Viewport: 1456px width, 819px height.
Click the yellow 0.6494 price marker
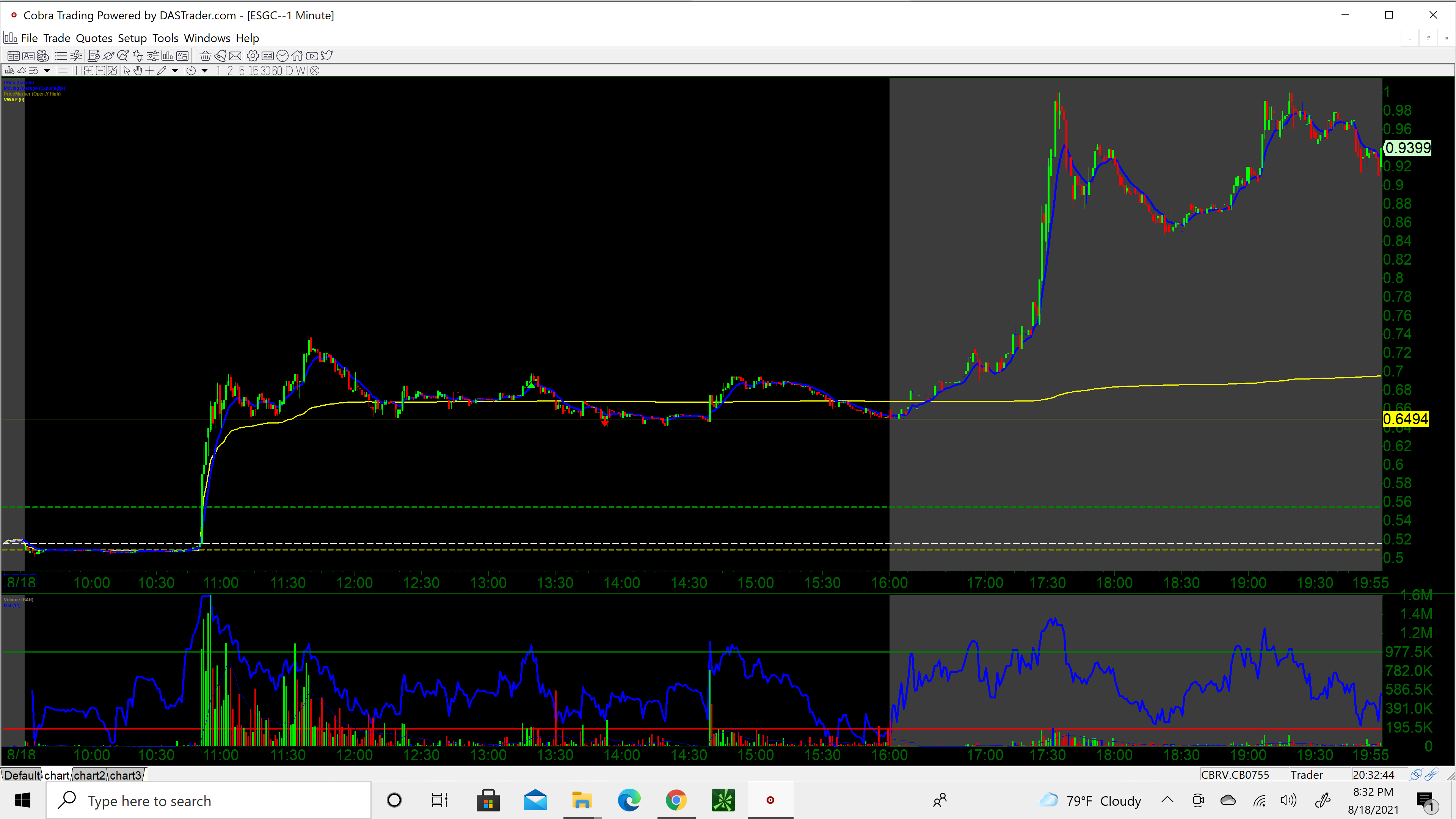1405,419
